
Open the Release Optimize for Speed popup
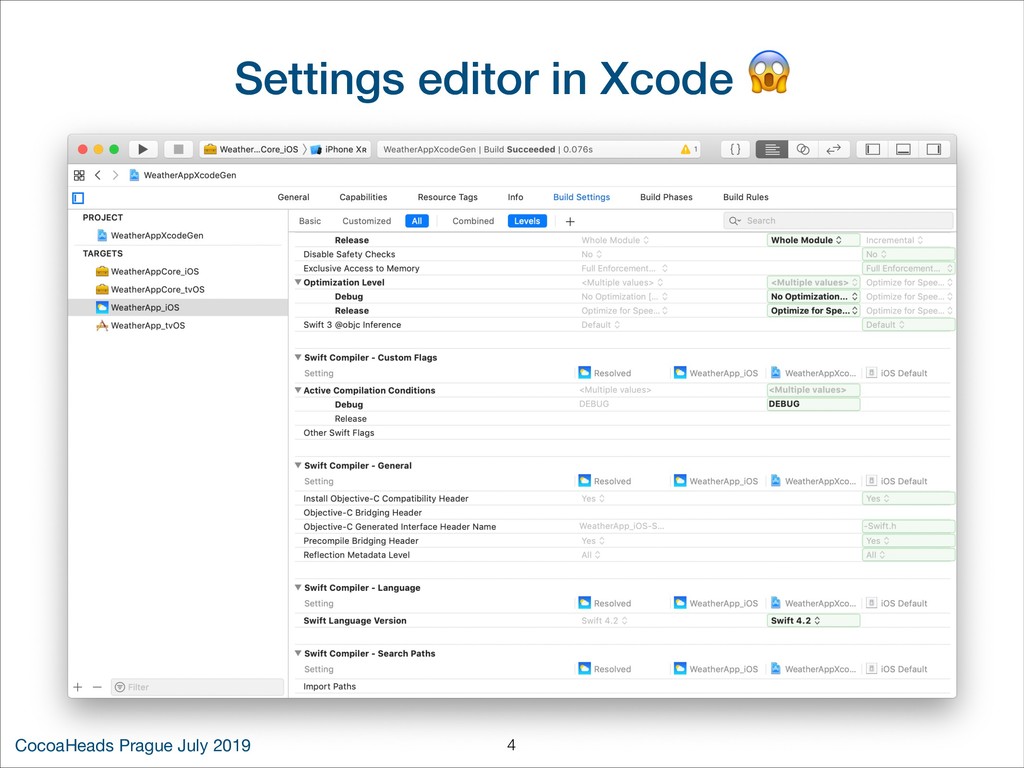pyautogui.click(x=813, y=311)
